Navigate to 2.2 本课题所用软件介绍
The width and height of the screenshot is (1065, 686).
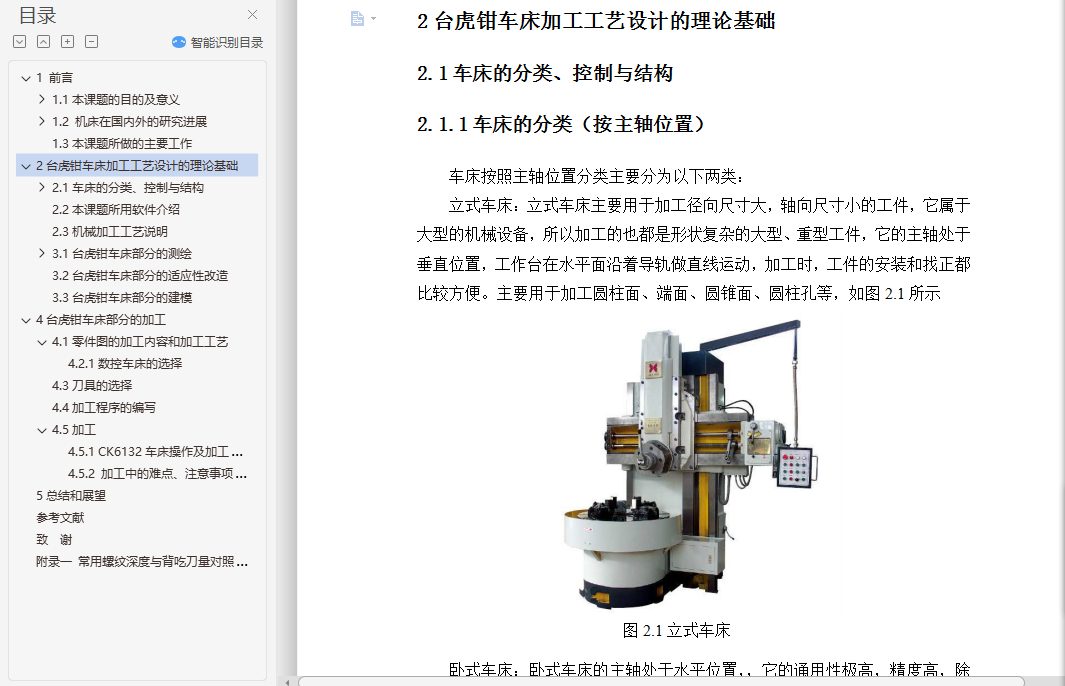[116, 210]
